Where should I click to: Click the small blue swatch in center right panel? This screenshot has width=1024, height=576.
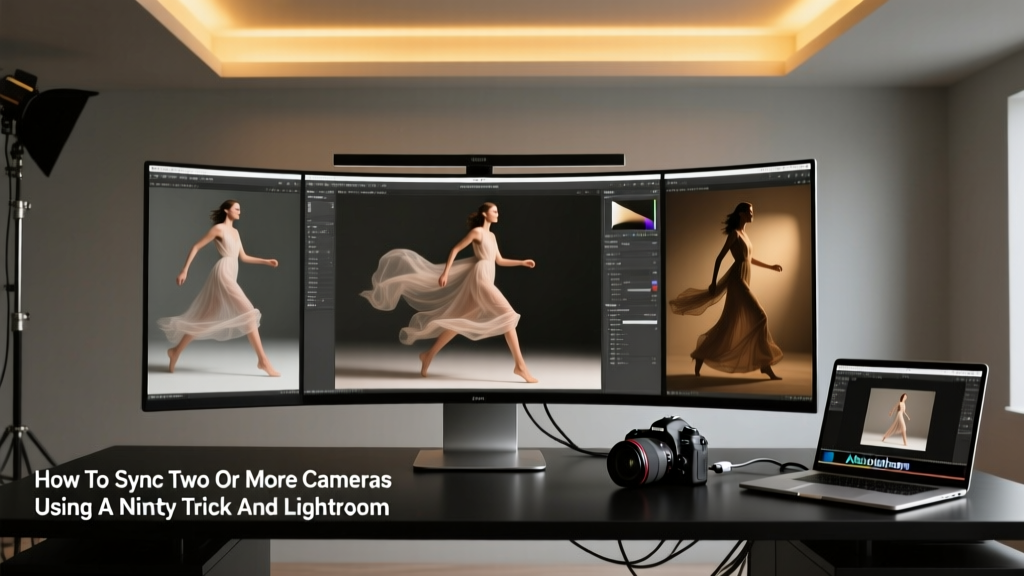[x=654, y=283]
